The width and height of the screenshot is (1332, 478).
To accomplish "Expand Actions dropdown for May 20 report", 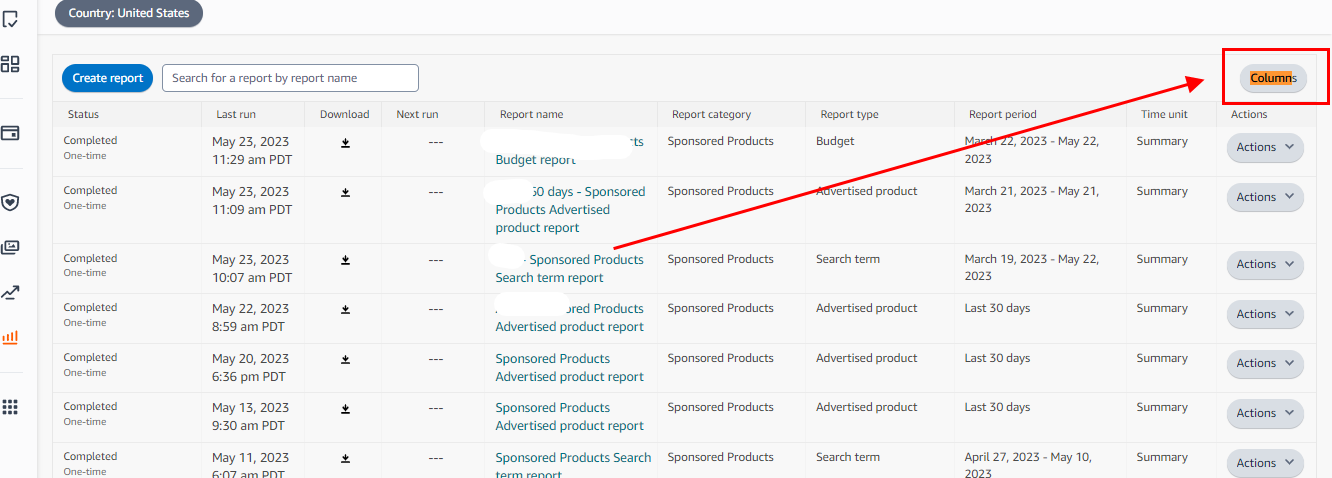I will [x=1265, y=363].
